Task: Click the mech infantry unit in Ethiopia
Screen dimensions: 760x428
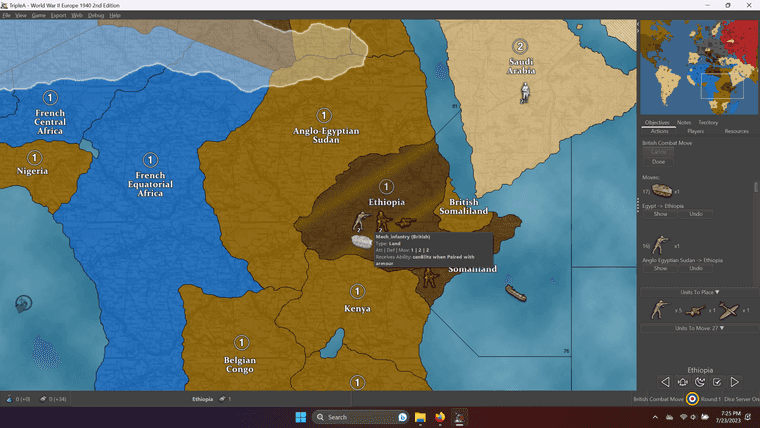Action: [x=361, y=241]
